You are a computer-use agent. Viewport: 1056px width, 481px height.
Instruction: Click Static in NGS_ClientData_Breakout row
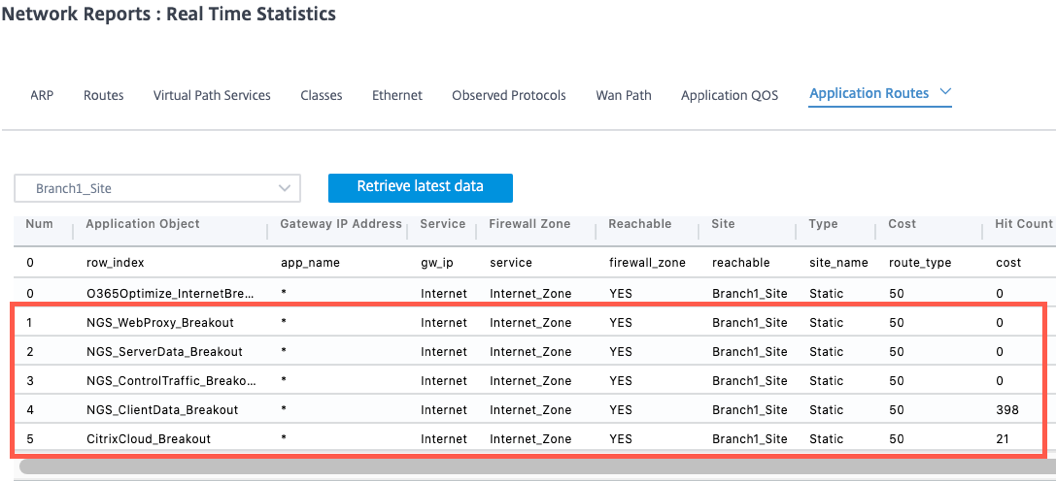click(x=826, y=410)
